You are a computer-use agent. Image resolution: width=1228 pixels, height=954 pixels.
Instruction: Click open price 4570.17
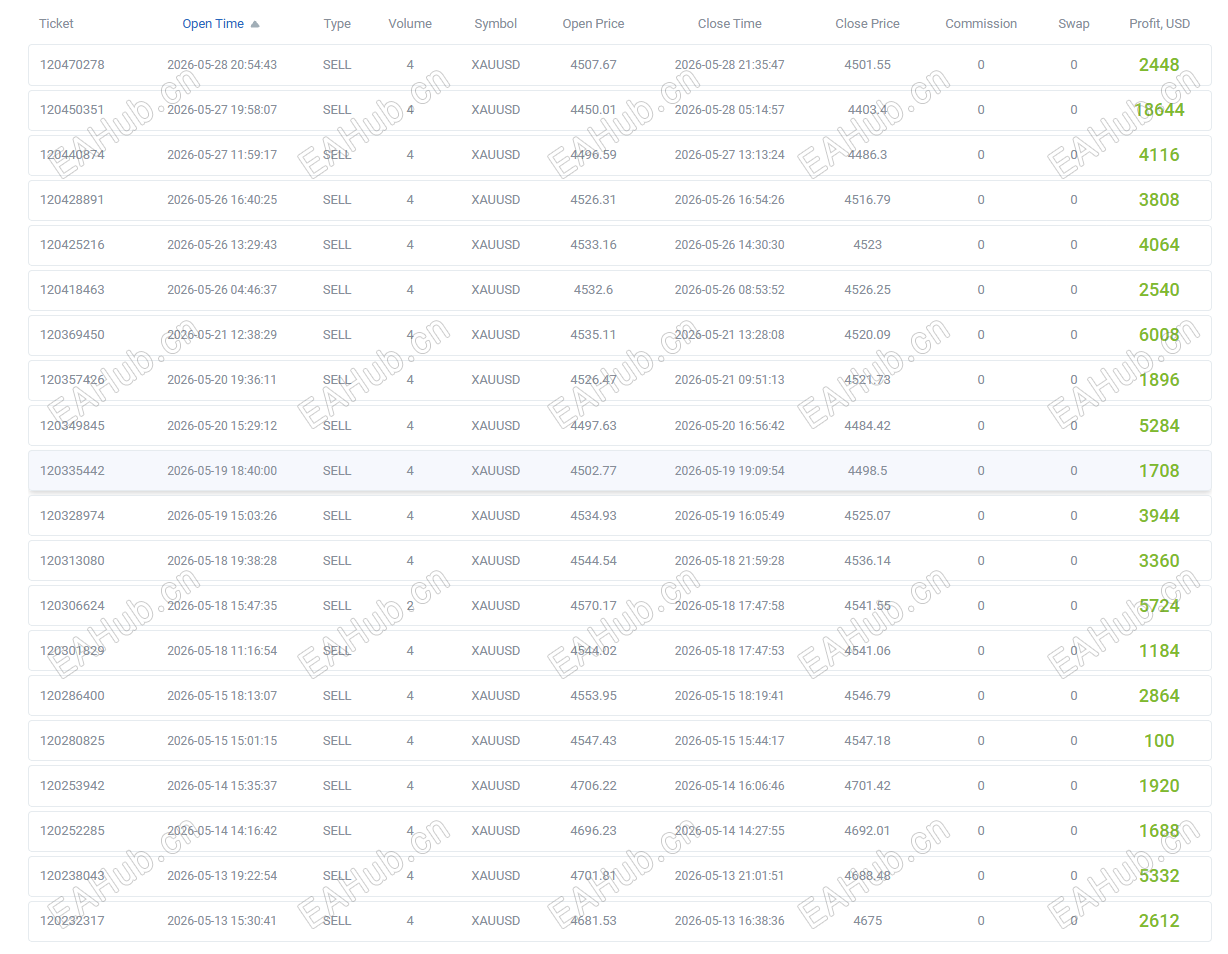[x=593, y=606]
